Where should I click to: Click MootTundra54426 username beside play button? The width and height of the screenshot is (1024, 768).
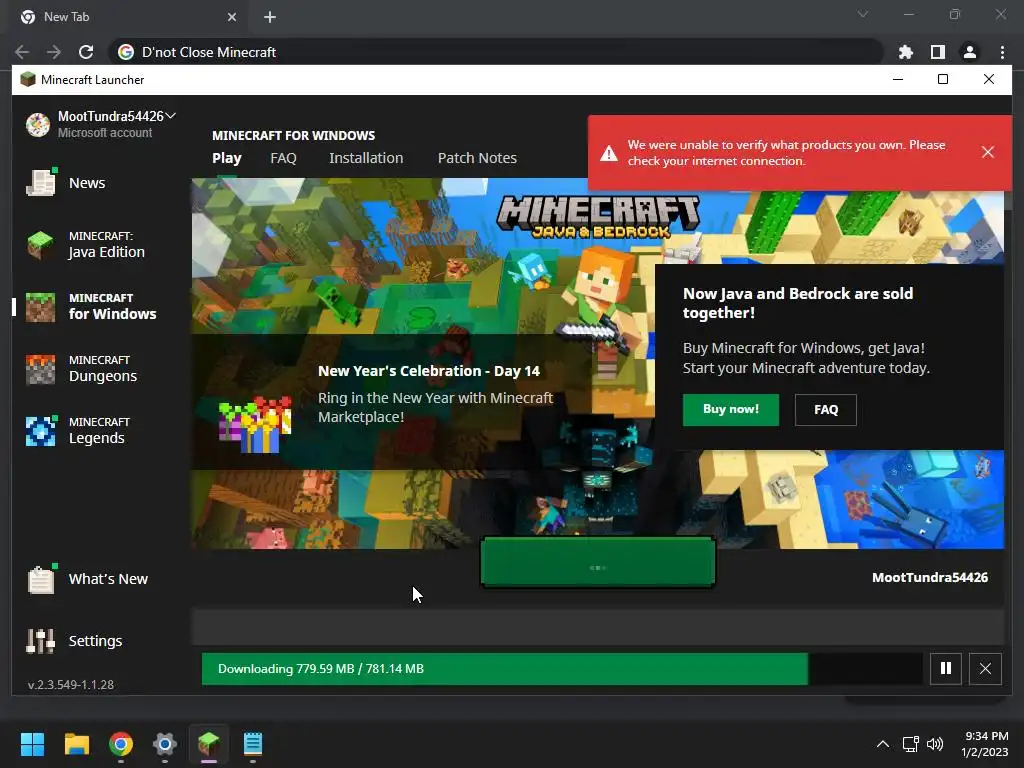click(x=930, y=577)
